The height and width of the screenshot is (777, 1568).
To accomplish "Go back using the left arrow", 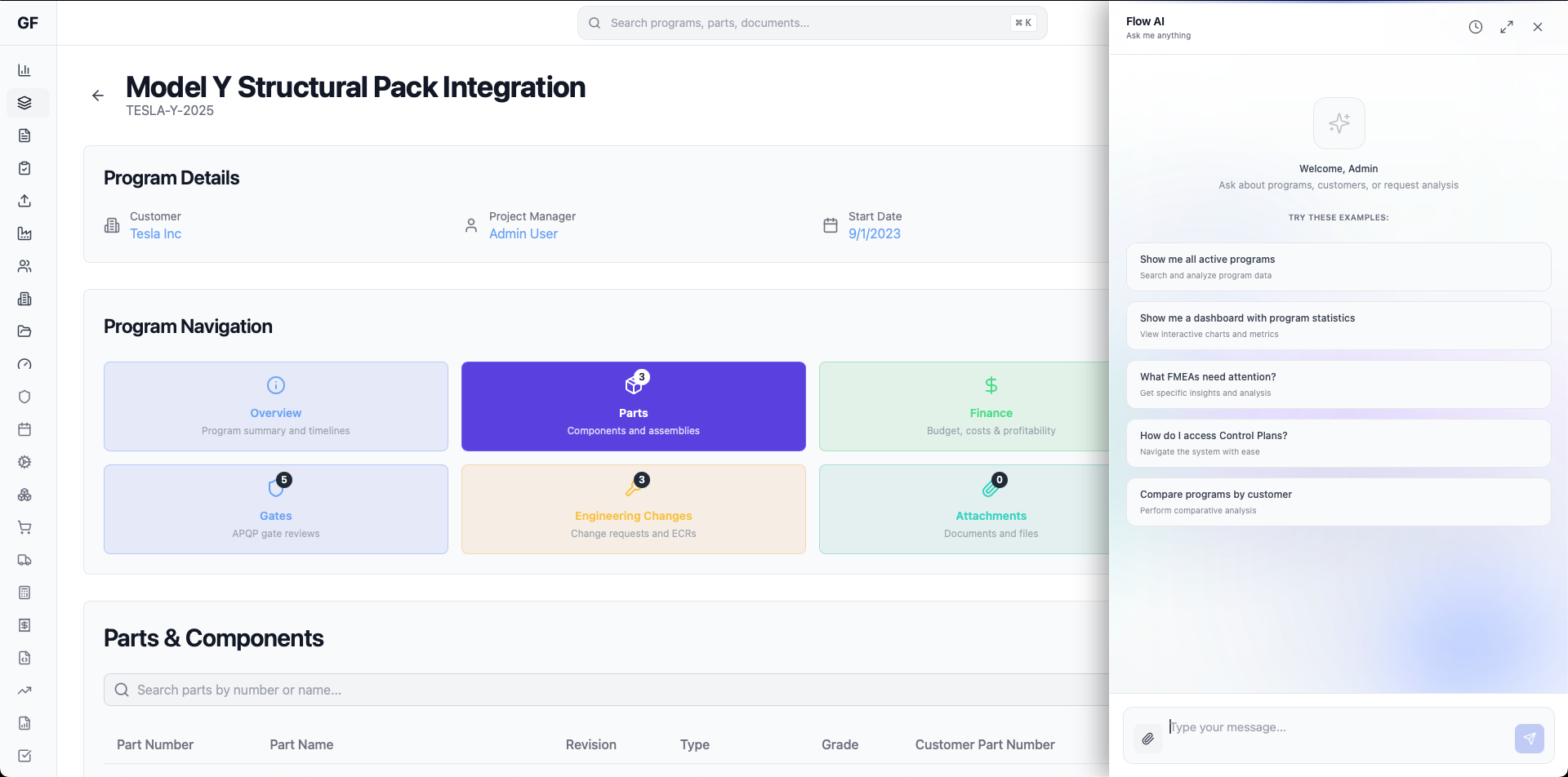I will click(98, 95).
